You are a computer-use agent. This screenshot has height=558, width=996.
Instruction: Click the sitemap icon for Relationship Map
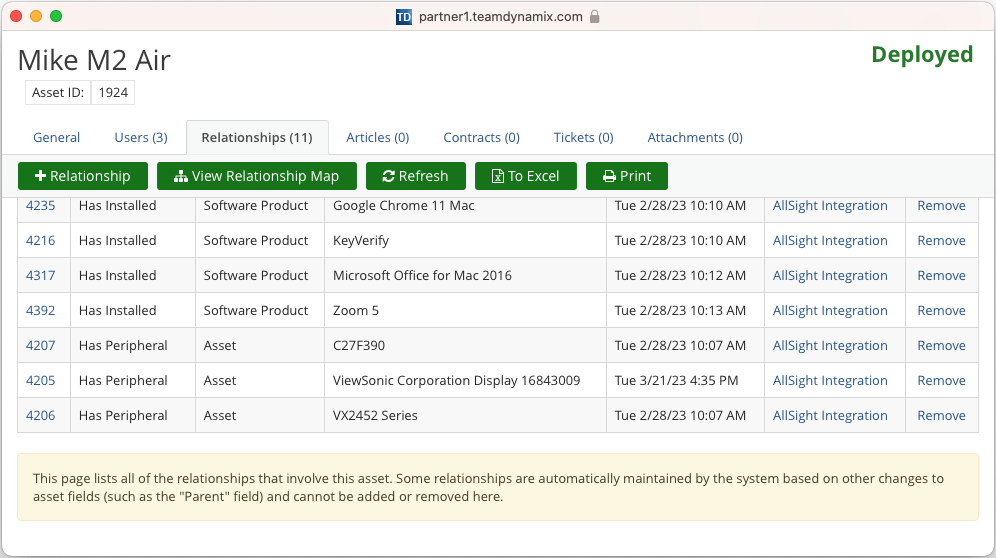point(181,176)
